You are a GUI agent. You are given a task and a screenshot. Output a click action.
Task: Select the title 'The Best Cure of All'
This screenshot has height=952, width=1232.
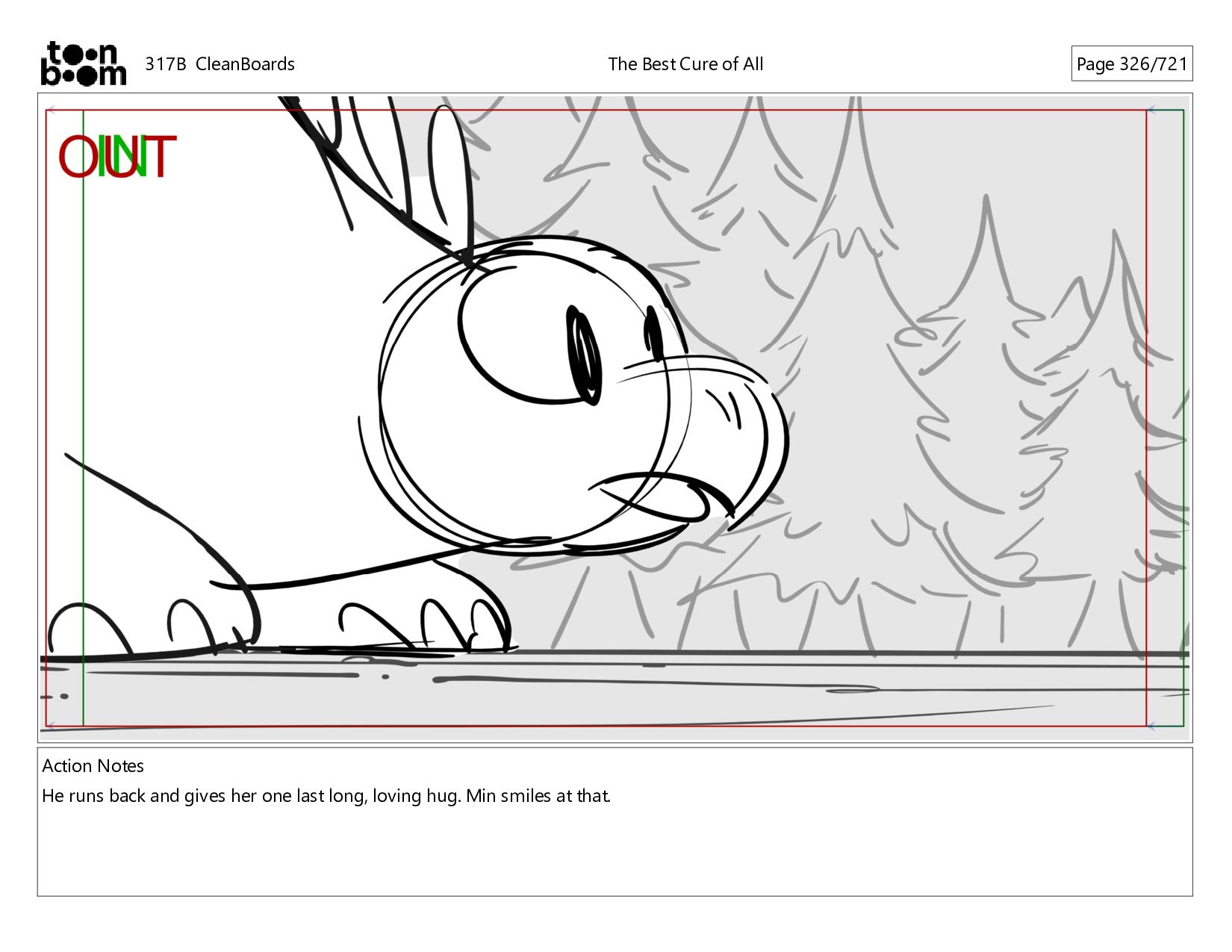point(685,64)
